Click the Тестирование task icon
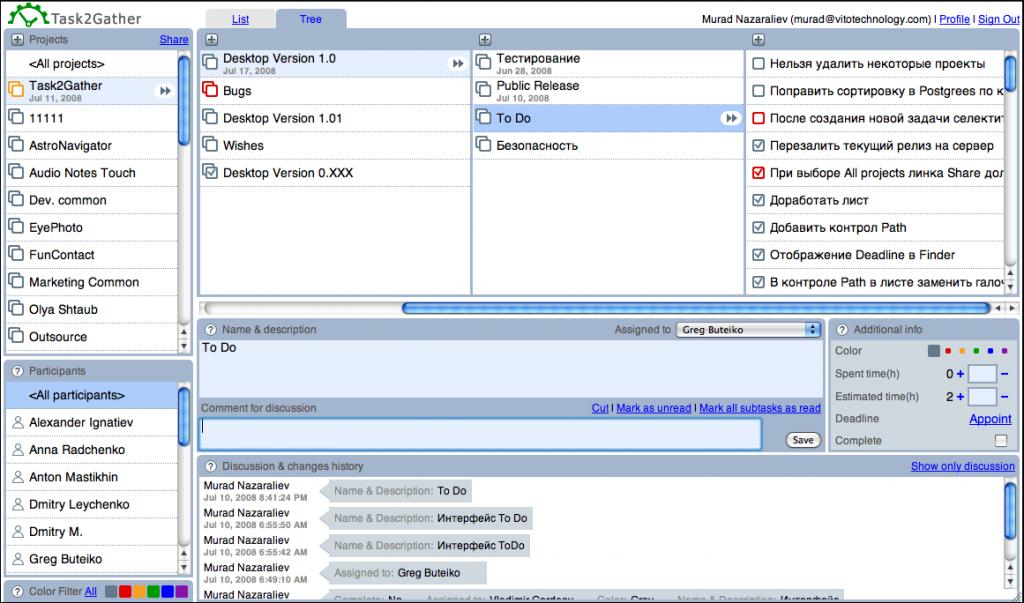1024x603 pixels. coord(483,63)
